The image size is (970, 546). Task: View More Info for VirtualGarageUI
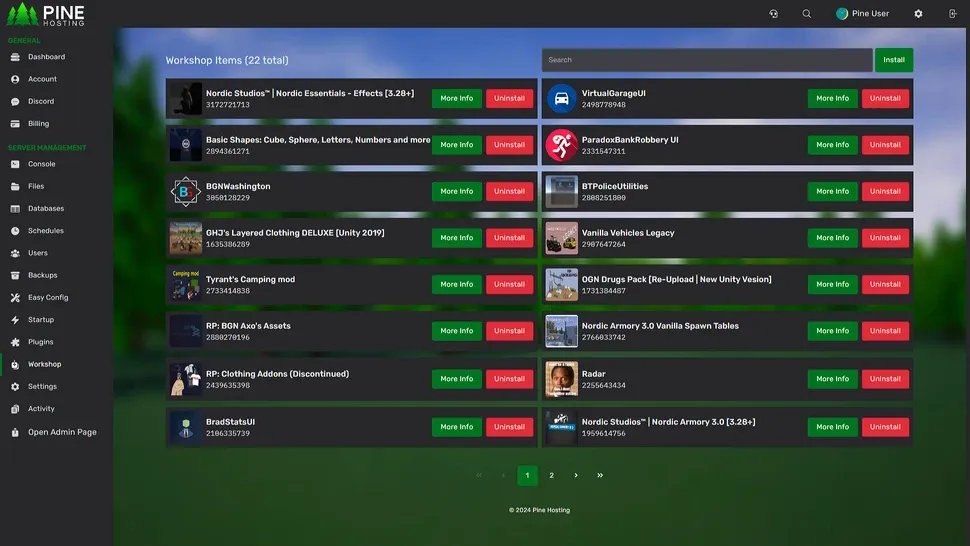(x=832, y=99)
